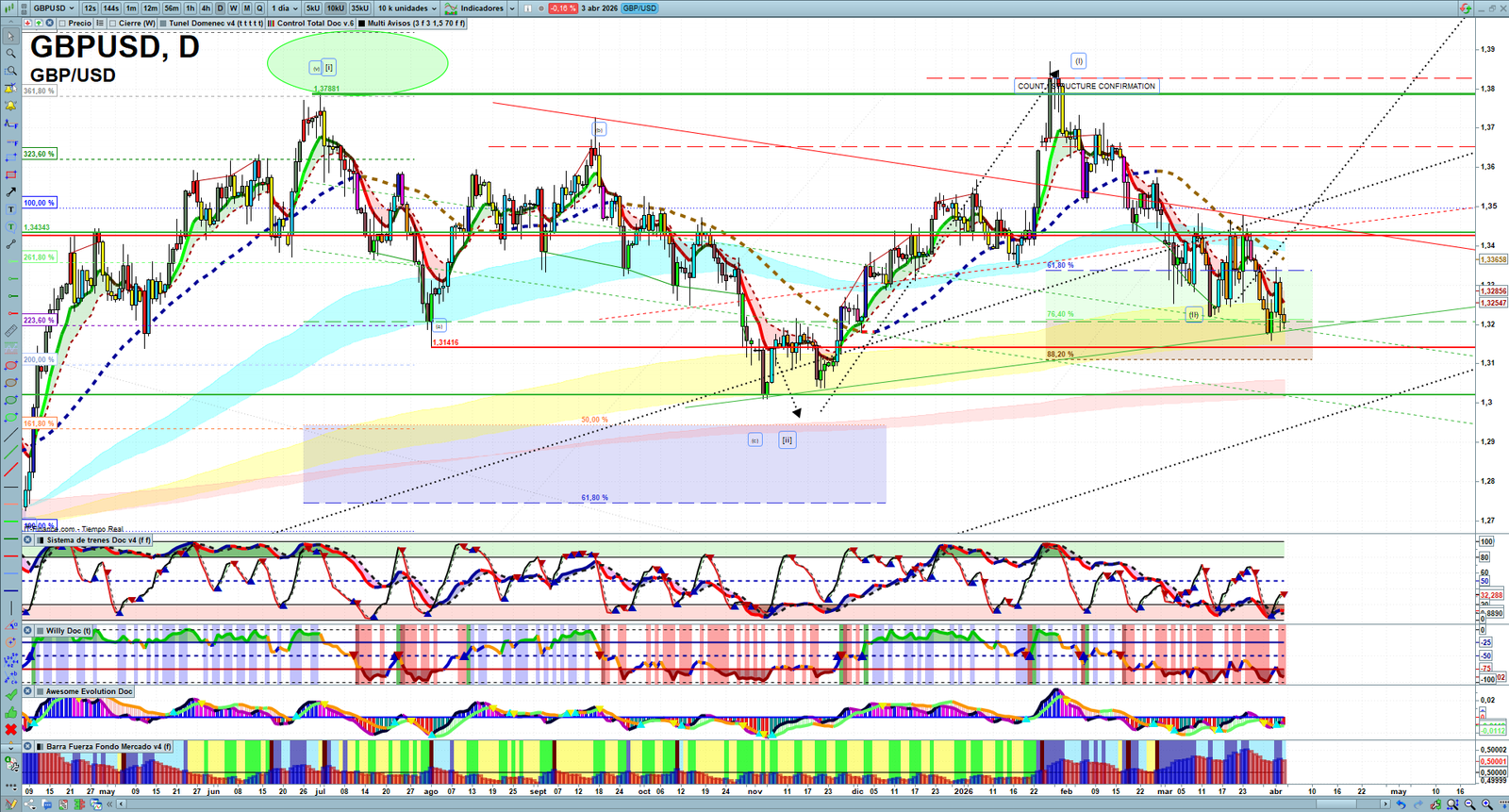Click the Control Total Doc v.6 label
Viewport: 1509px width, 812px height.
[316, 24]
